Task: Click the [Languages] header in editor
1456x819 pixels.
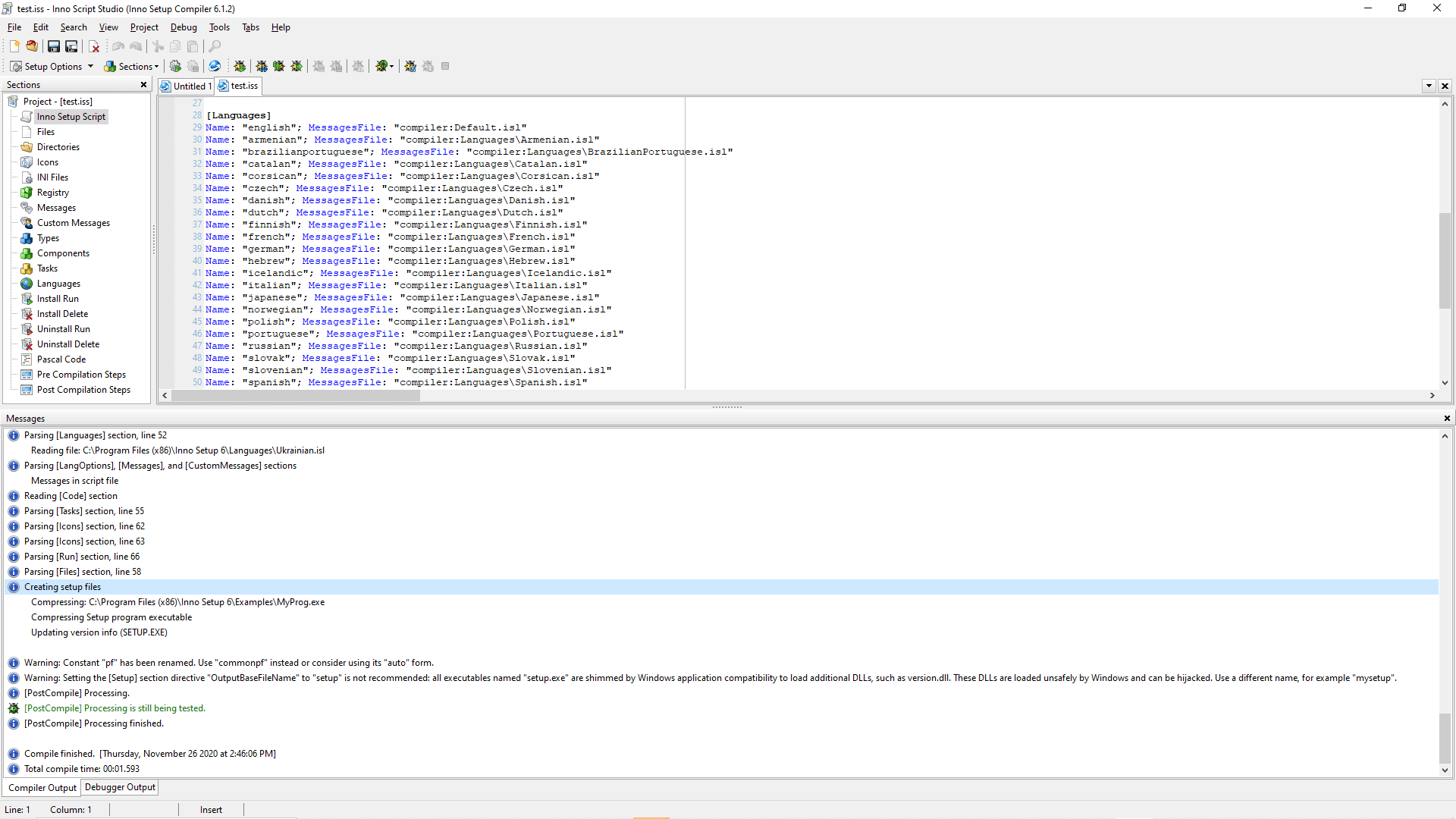Action: pyautogui.click(x=238, y=115)
